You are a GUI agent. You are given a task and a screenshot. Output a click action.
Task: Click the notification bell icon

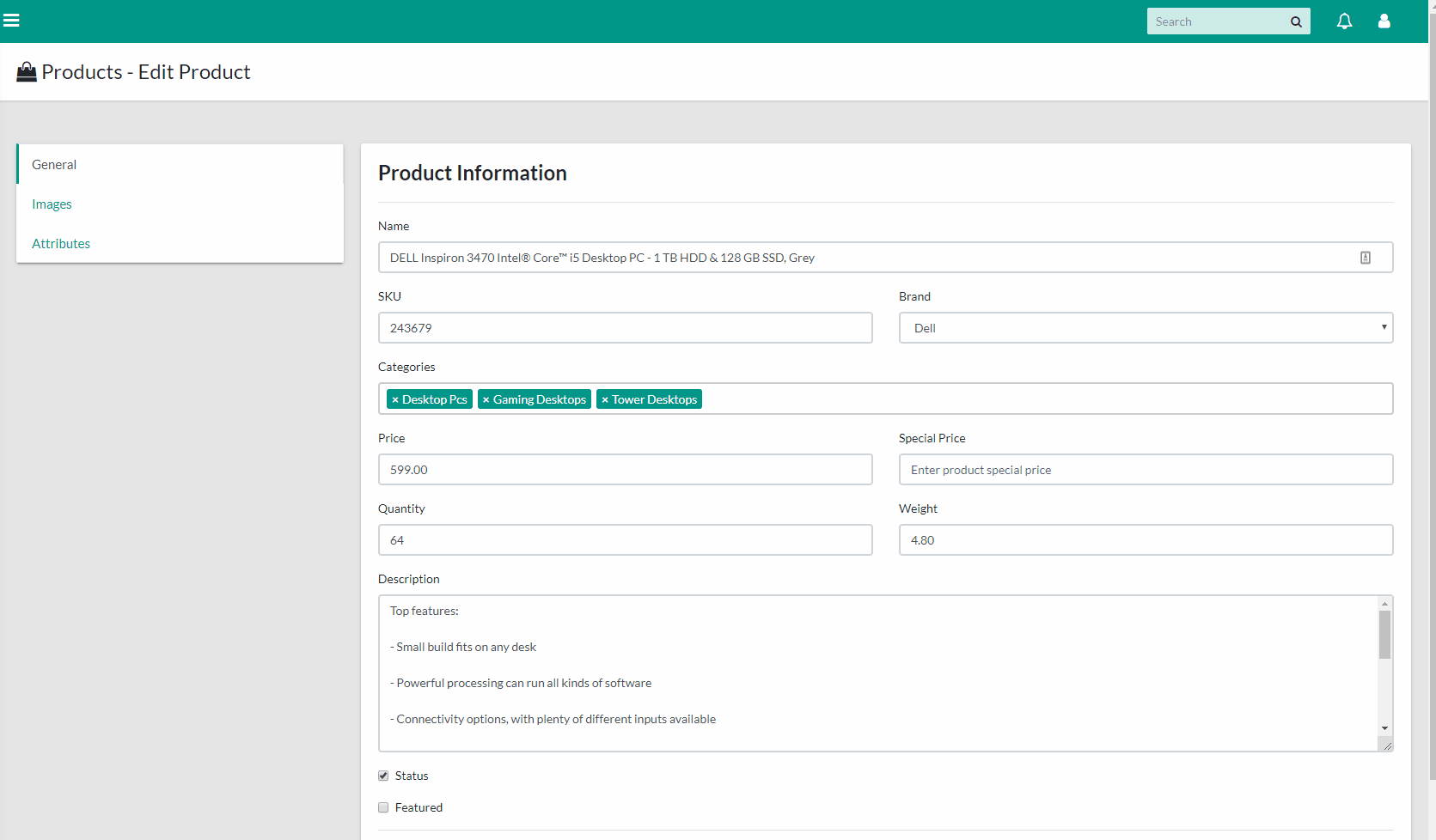[1344, 21]
